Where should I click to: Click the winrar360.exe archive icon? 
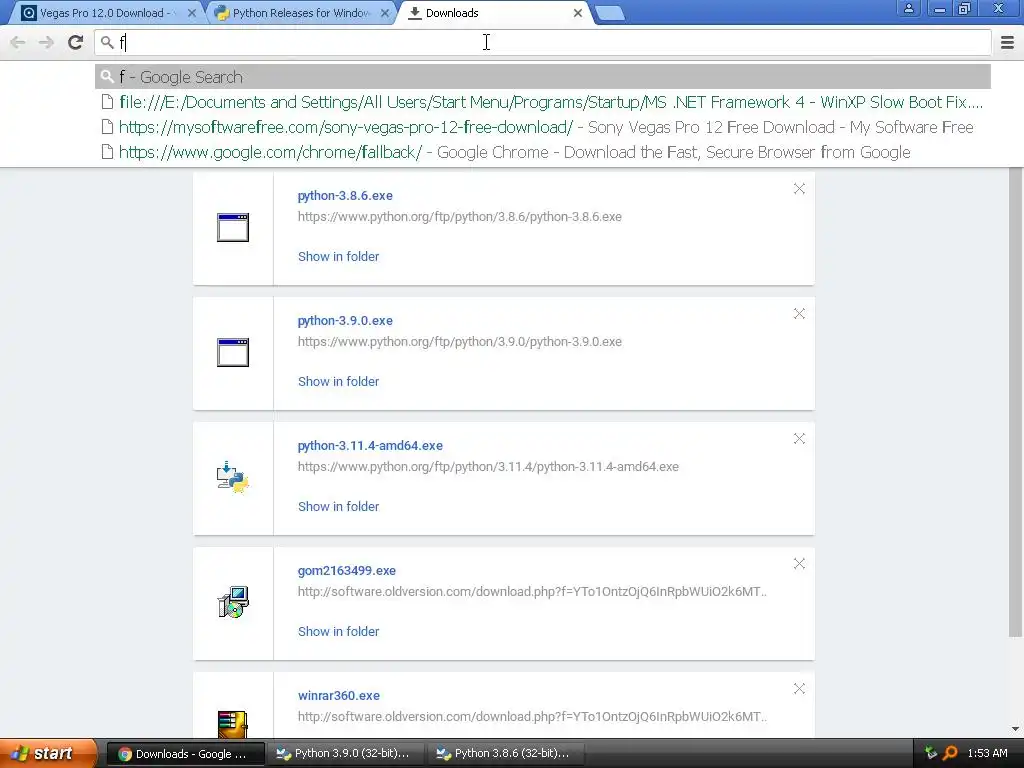[x=233, y=724]
